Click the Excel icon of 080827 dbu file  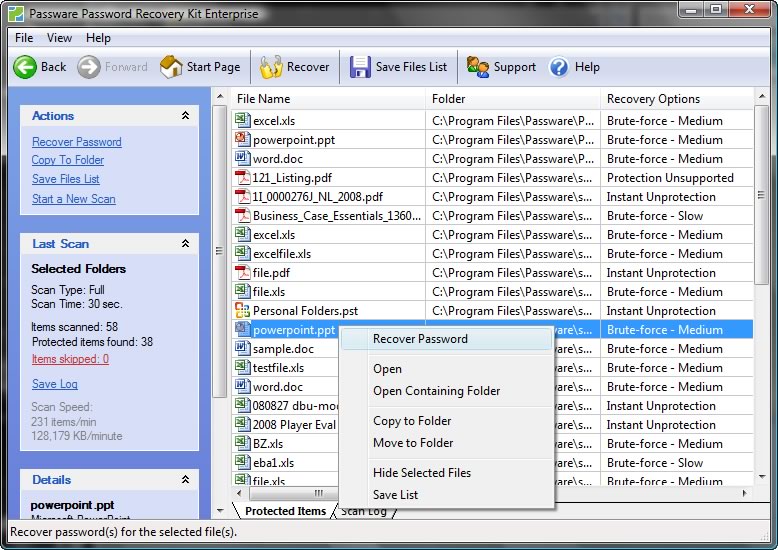point(243,405)
